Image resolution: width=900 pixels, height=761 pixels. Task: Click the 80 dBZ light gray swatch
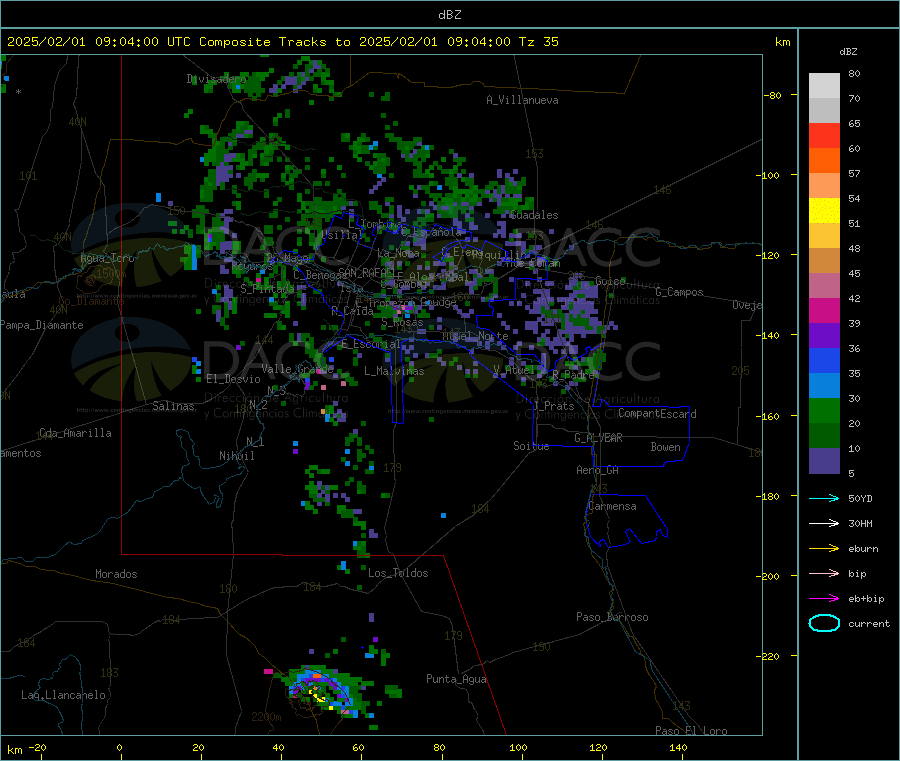click(824, 86)
